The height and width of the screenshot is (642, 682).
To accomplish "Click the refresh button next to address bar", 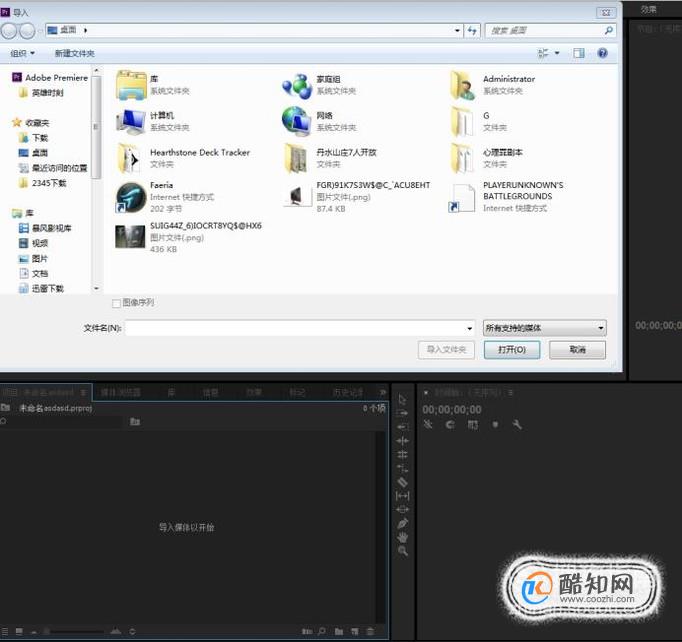I will pyautogui.click(x=472, y=30).
